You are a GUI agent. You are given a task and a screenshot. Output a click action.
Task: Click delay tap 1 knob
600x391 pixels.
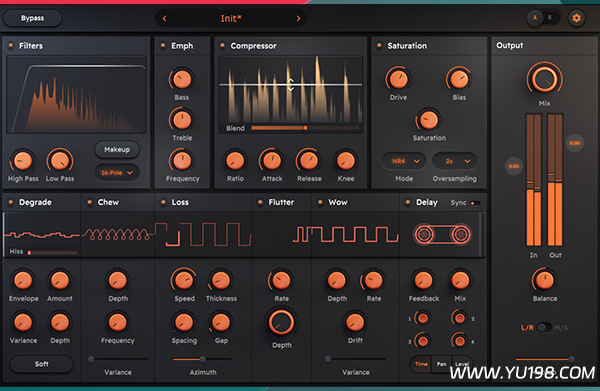(x=422, y=318)
